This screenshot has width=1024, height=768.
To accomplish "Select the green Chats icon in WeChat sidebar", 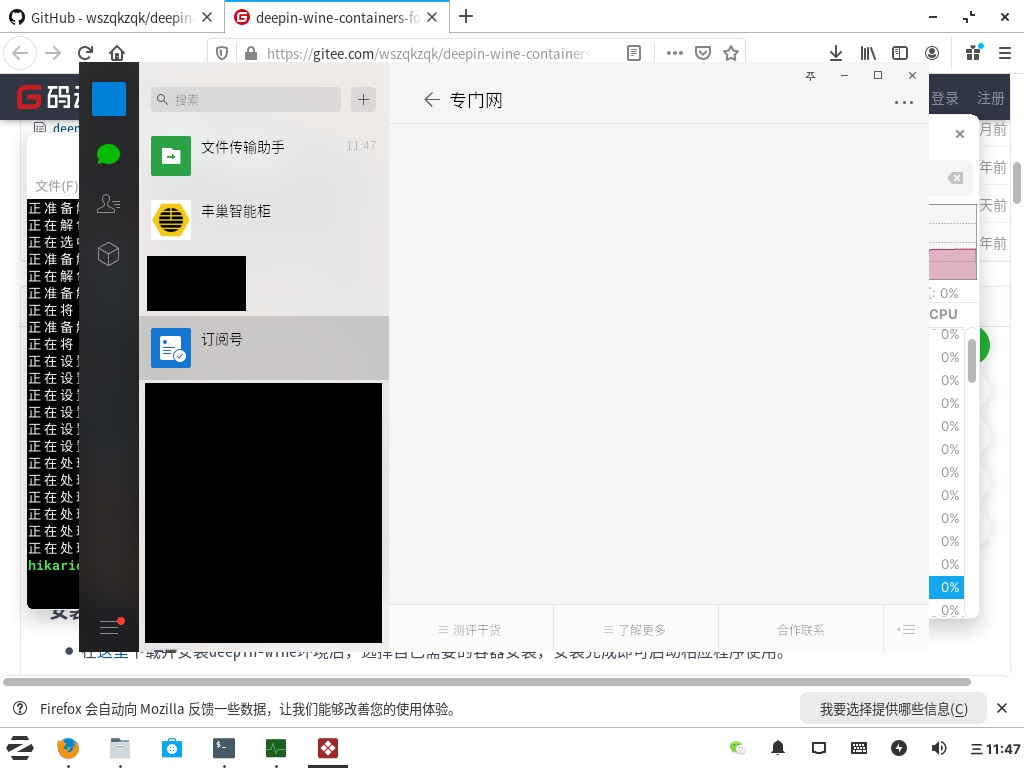I will 108,154.
